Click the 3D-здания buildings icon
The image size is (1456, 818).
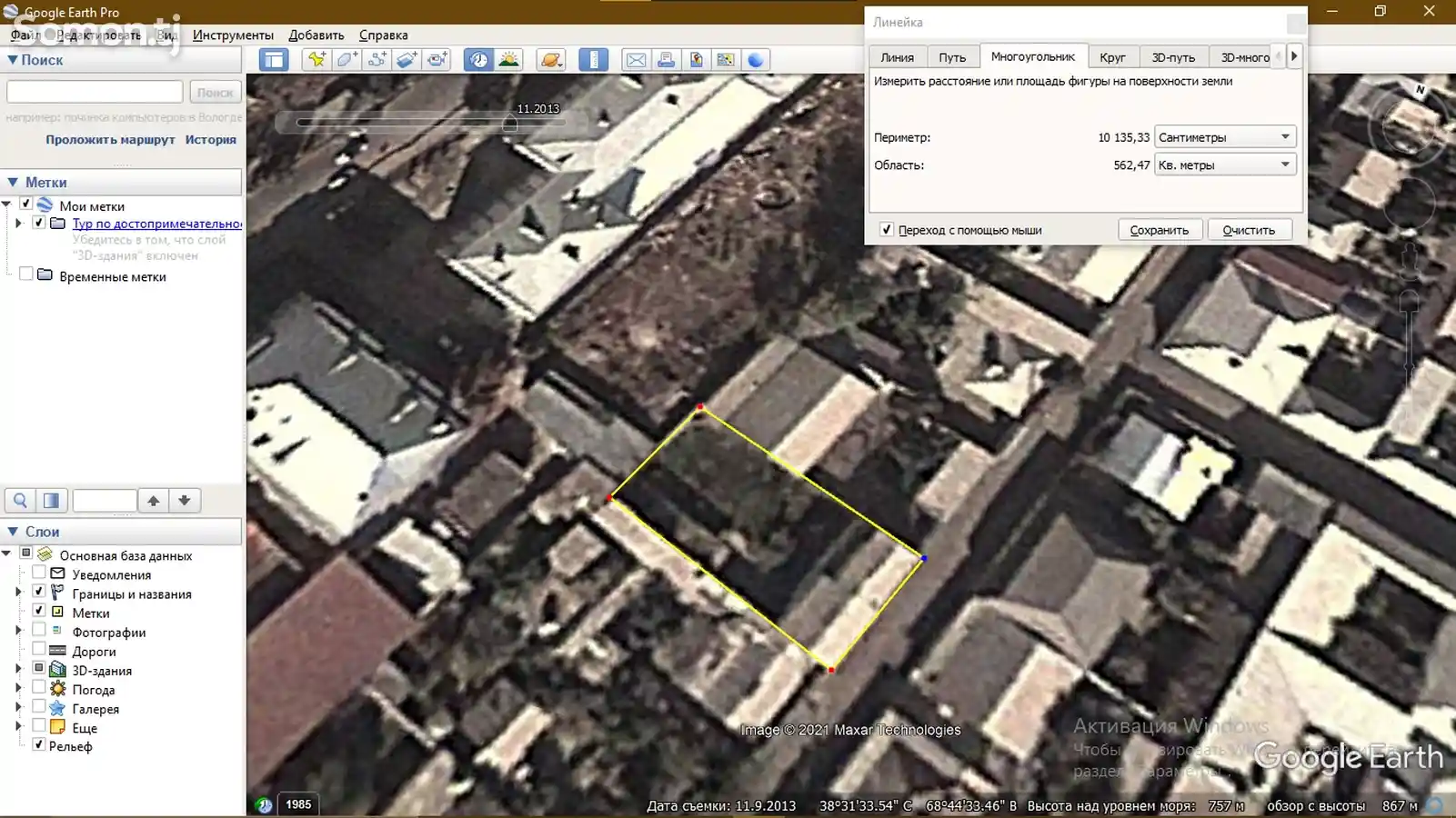(57, 670)
